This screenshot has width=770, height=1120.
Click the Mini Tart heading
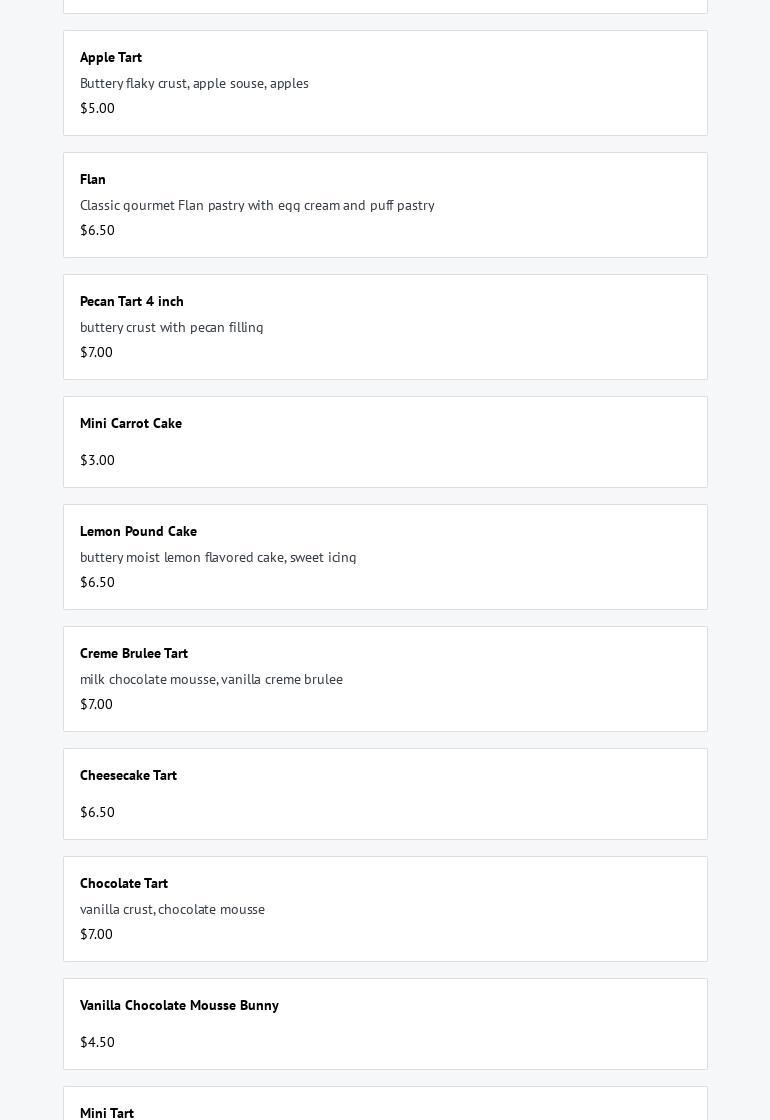pos(107,1112)
